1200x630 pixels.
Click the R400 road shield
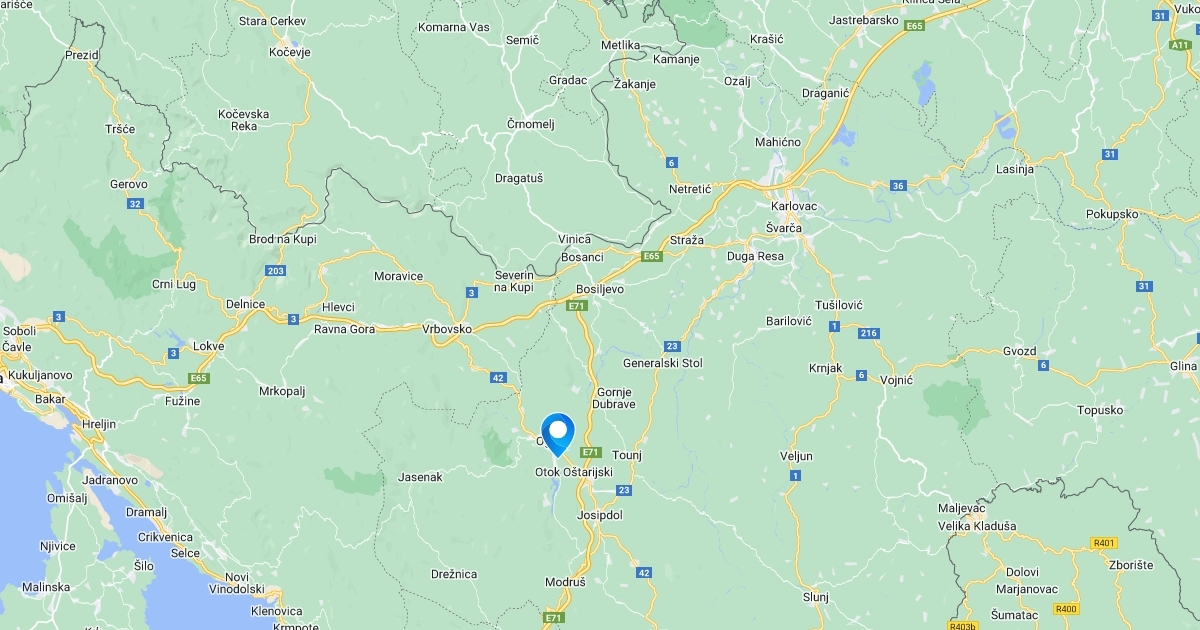point(1067,609)
